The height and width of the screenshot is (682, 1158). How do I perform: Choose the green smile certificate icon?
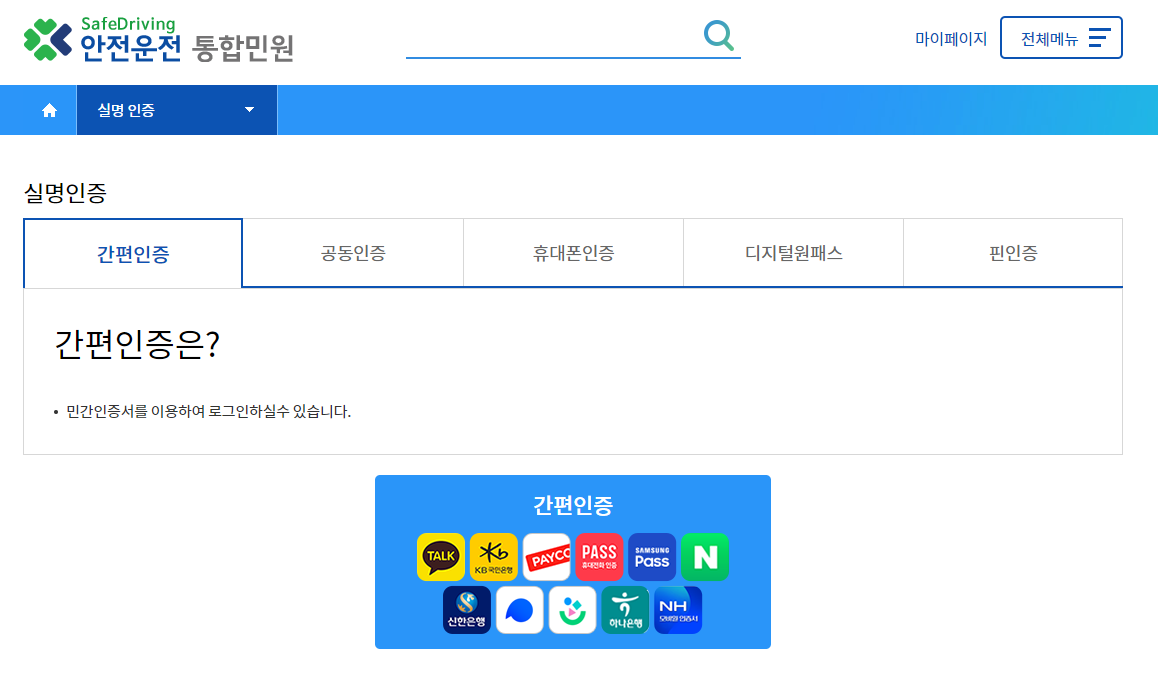pyautogui.click(x=572, y=610)
